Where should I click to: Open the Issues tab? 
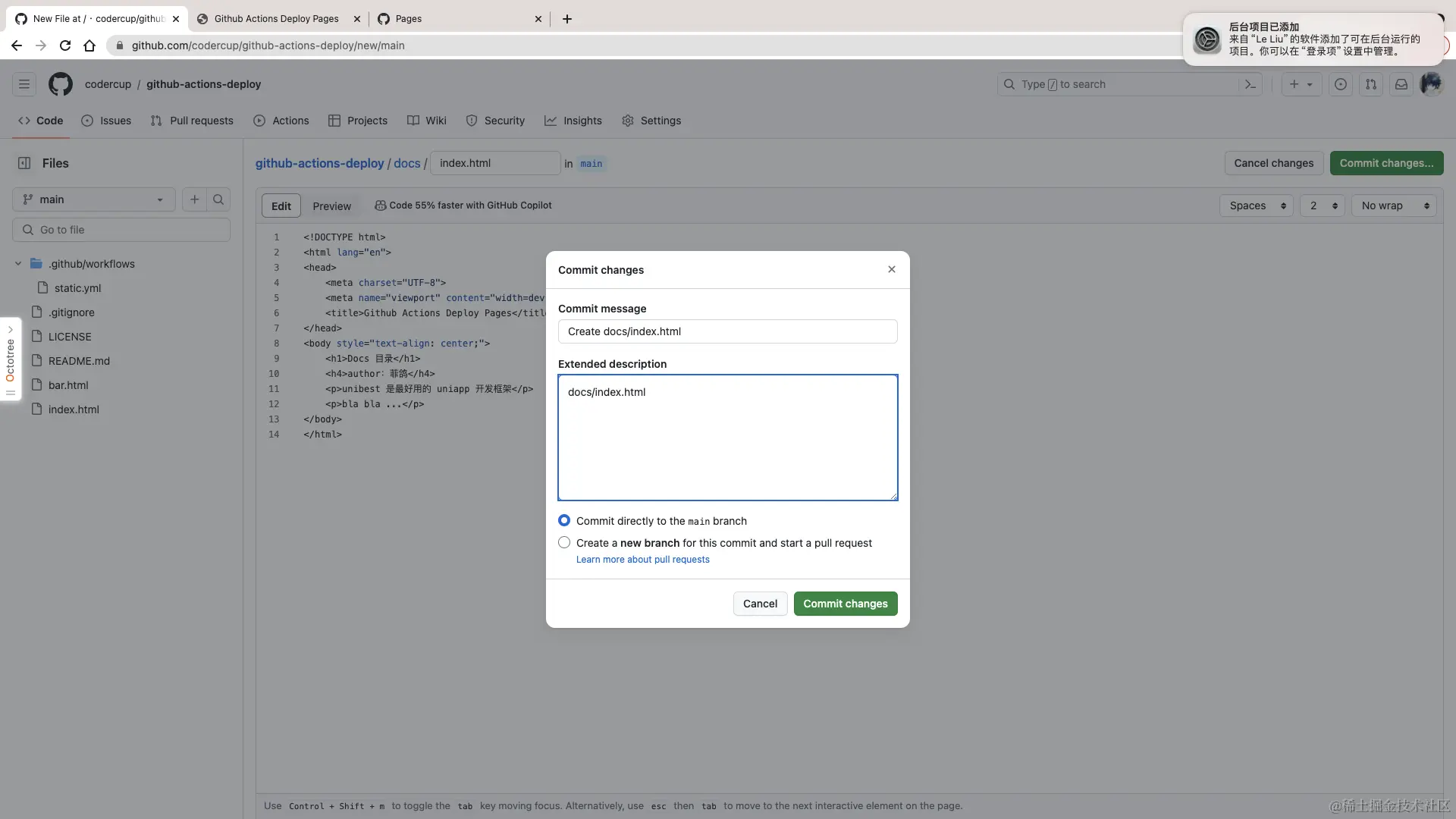106,121
